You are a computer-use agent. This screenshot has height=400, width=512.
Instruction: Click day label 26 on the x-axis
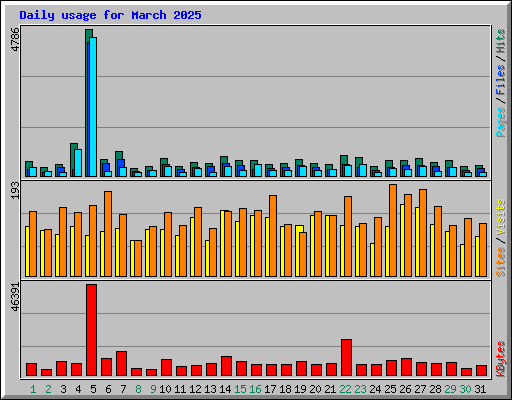point(405,389)
